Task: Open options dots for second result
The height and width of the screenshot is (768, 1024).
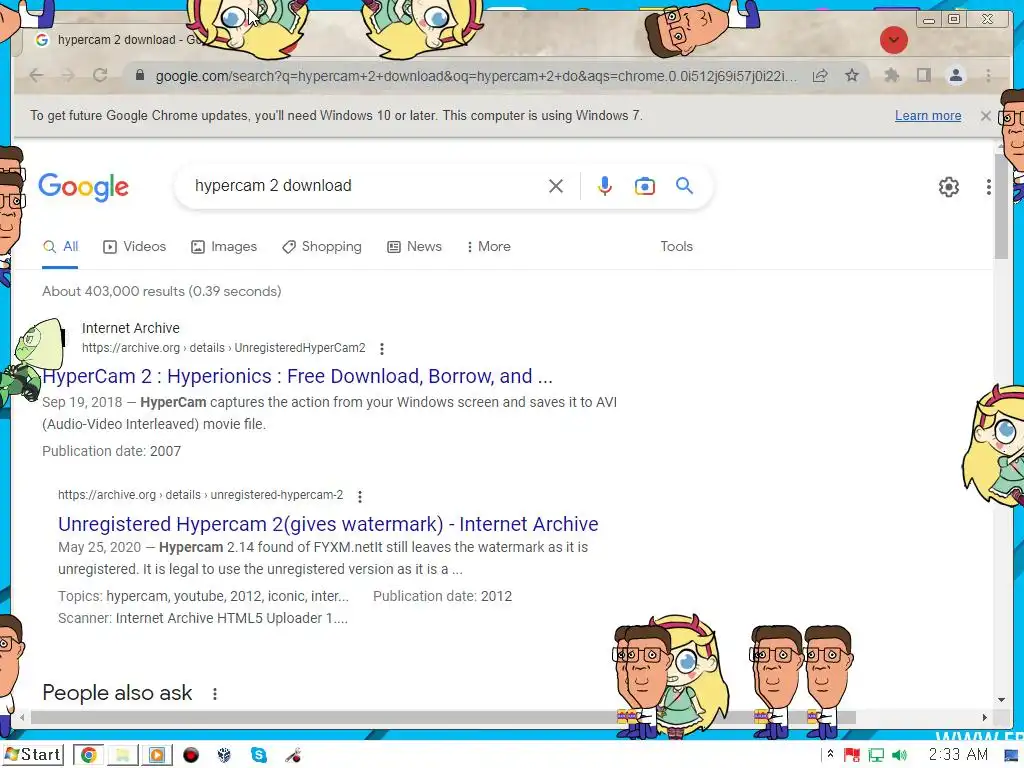Action: click(x=359, y=496)
